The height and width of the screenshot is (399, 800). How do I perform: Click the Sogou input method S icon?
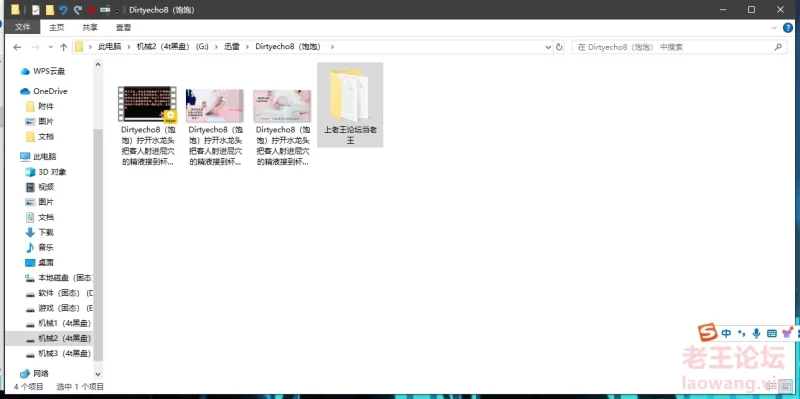[x=708, y=333]
